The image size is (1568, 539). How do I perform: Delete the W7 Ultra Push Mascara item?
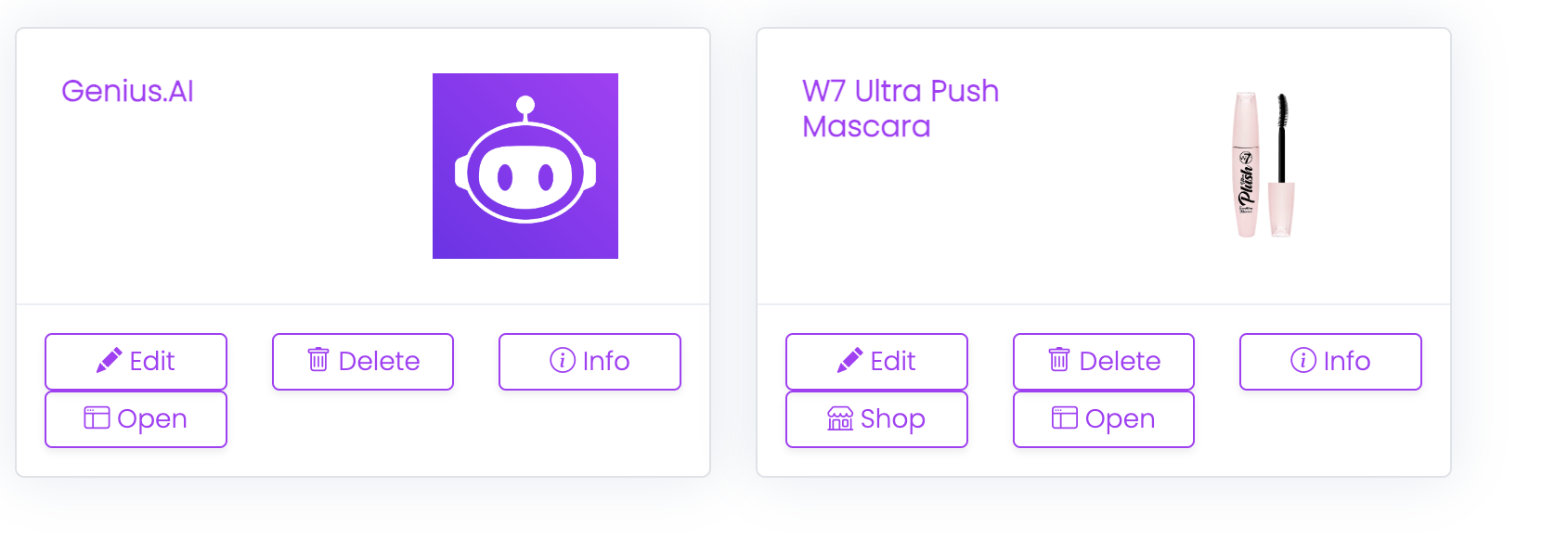pos(1104,362)
